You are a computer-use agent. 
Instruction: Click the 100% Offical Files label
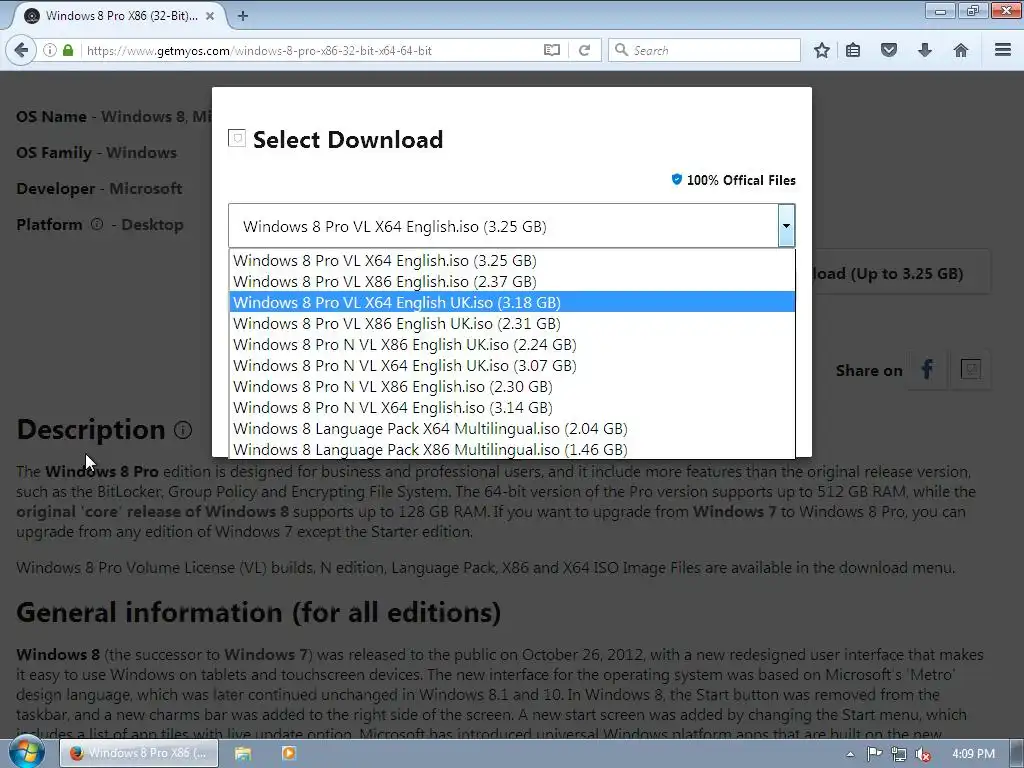pos(741,180)
